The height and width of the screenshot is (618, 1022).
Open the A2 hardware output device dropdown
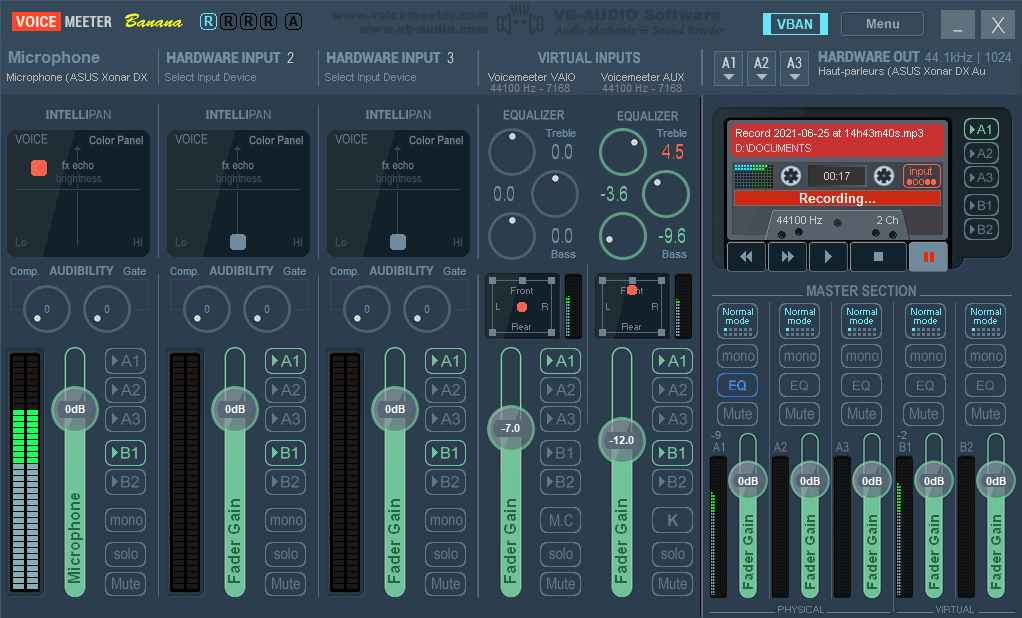762,68
